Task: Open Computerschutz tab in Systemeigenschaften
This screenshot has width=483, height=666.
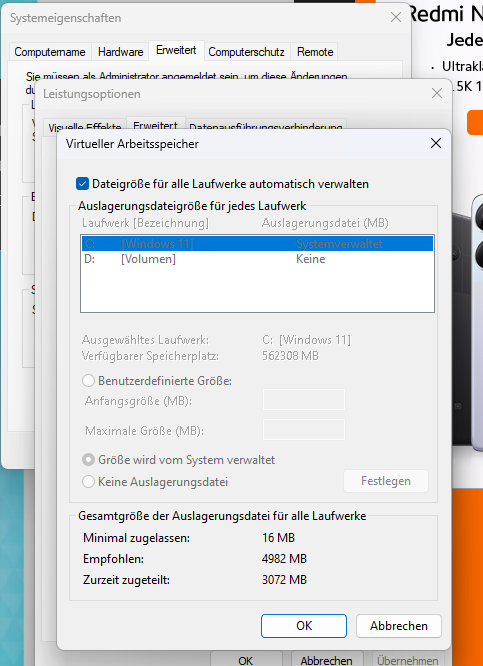Action: (246, 52)
